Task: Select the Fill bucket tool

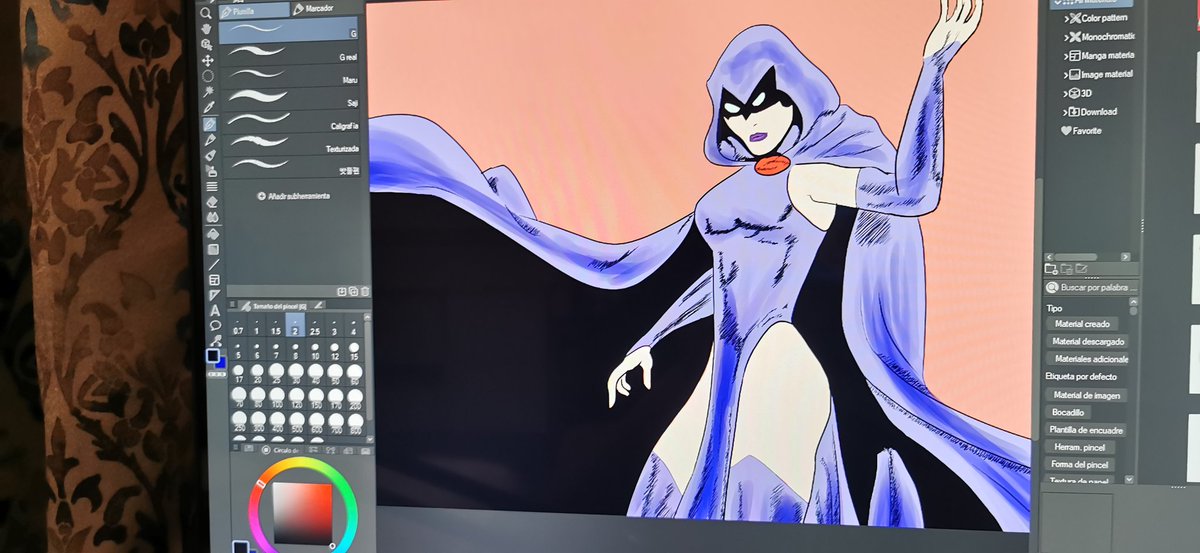Action: click(213, 235)
